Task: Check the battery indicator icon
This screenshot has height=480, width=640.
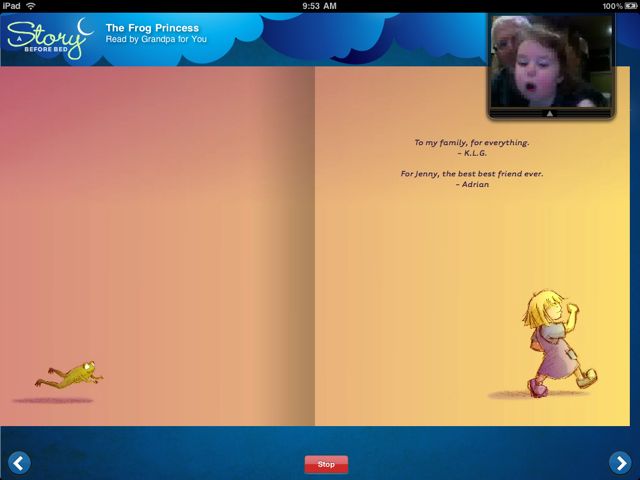Action: [x=631, y=6]
